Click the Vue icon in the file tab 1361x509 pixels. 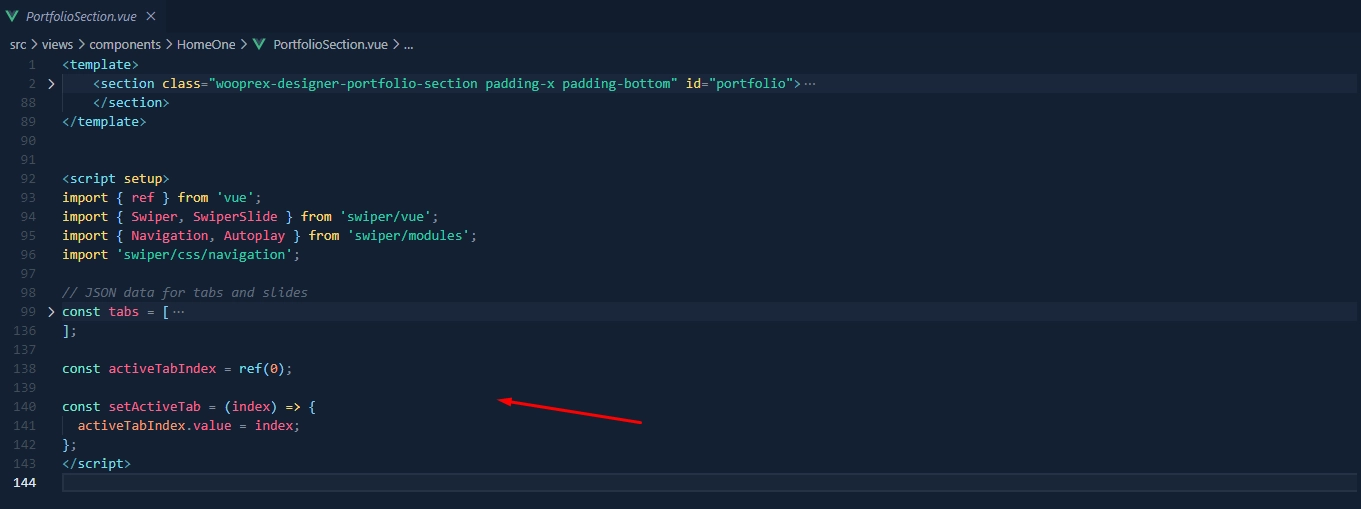point(12,16)
